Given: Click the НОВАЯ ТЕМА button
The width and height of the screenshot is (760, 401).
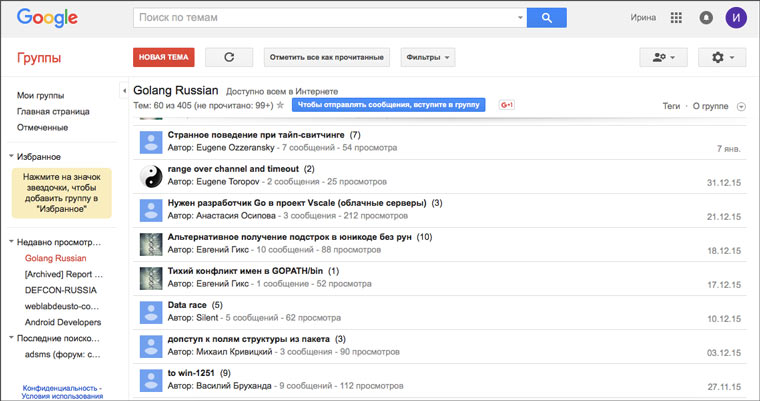Looking at the screenshot, I should [163, 57].
